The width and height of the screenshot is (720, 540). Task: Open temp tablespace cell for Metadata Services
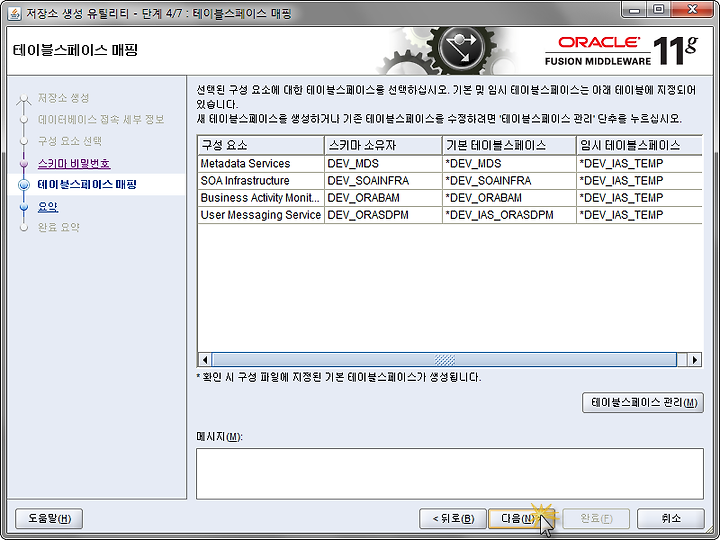pos(639,163)
